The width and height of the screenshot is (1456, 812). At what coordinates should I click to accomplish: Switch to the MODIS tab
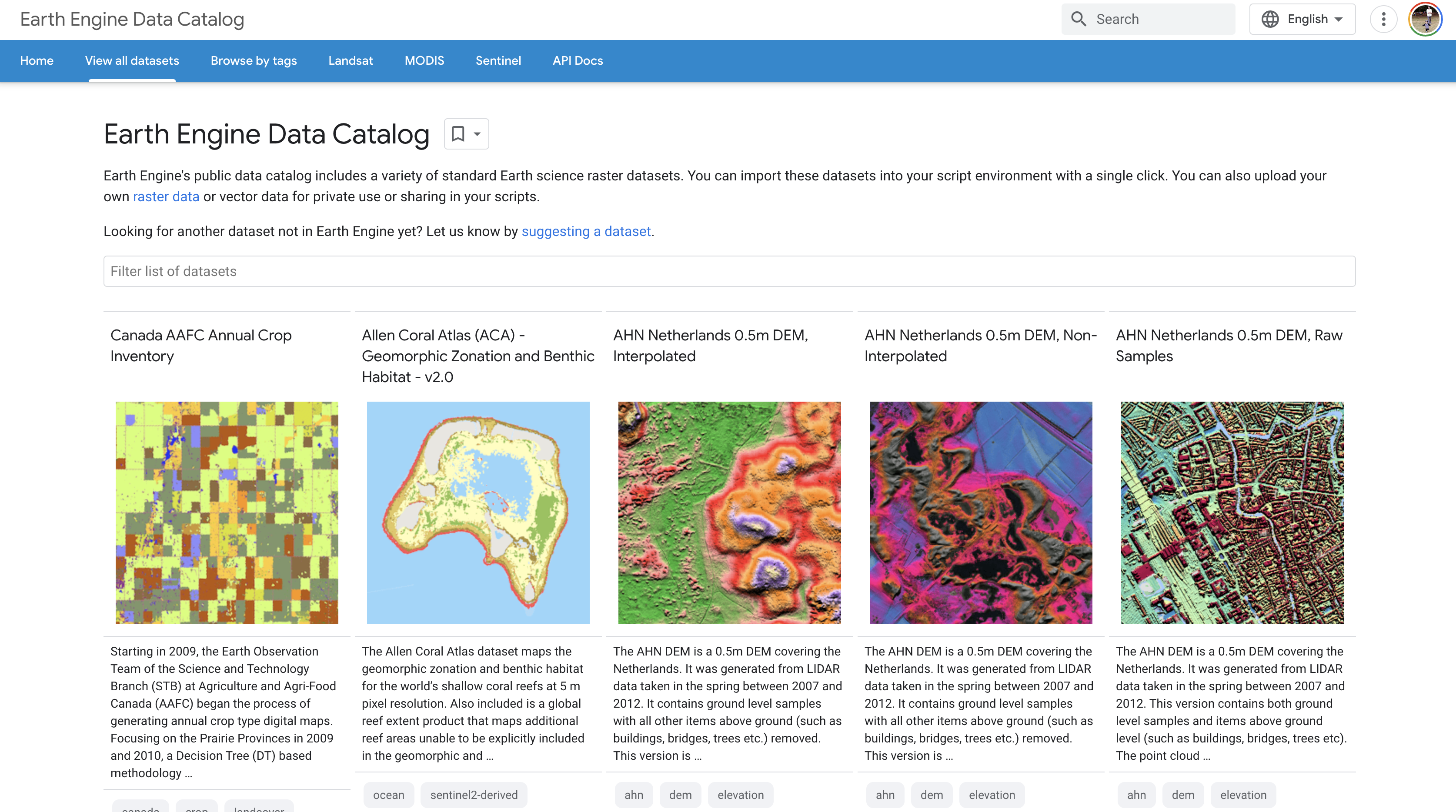(424, 60)
